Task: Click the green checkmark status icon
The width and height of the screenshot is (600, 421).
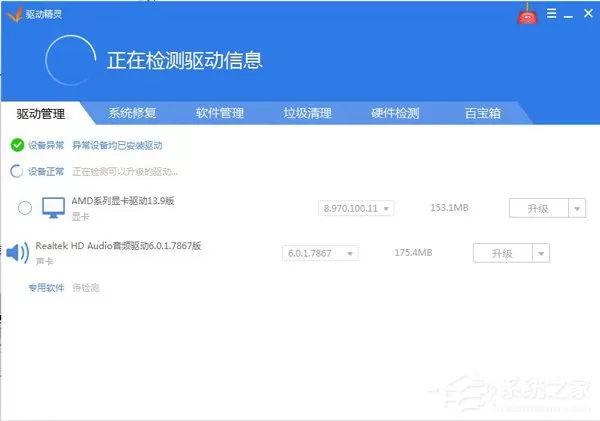Action: (17, 145)
